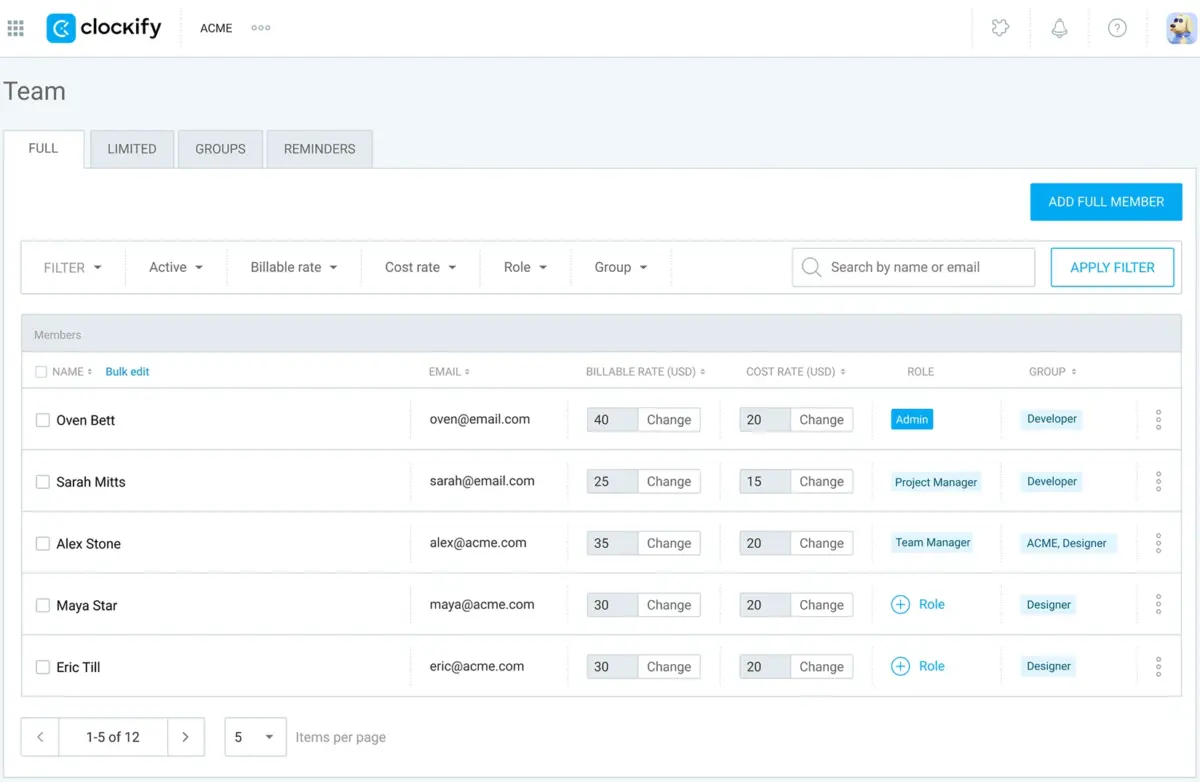Open Oven Bett's row options menu
Image resolution: width=1200 pixels, height=782 pixels.
pyautogui.click(x=1158, y=420)
